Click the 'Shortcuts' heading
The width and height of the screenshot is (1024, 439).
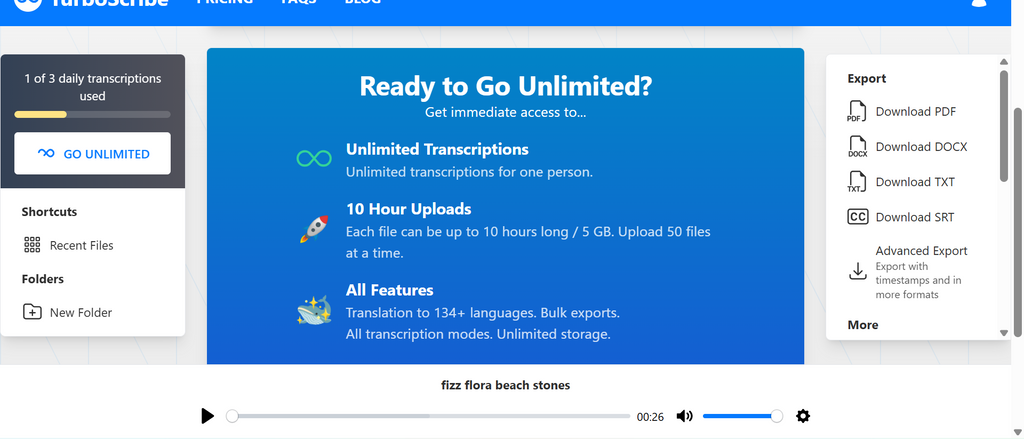tap(49, 212)
